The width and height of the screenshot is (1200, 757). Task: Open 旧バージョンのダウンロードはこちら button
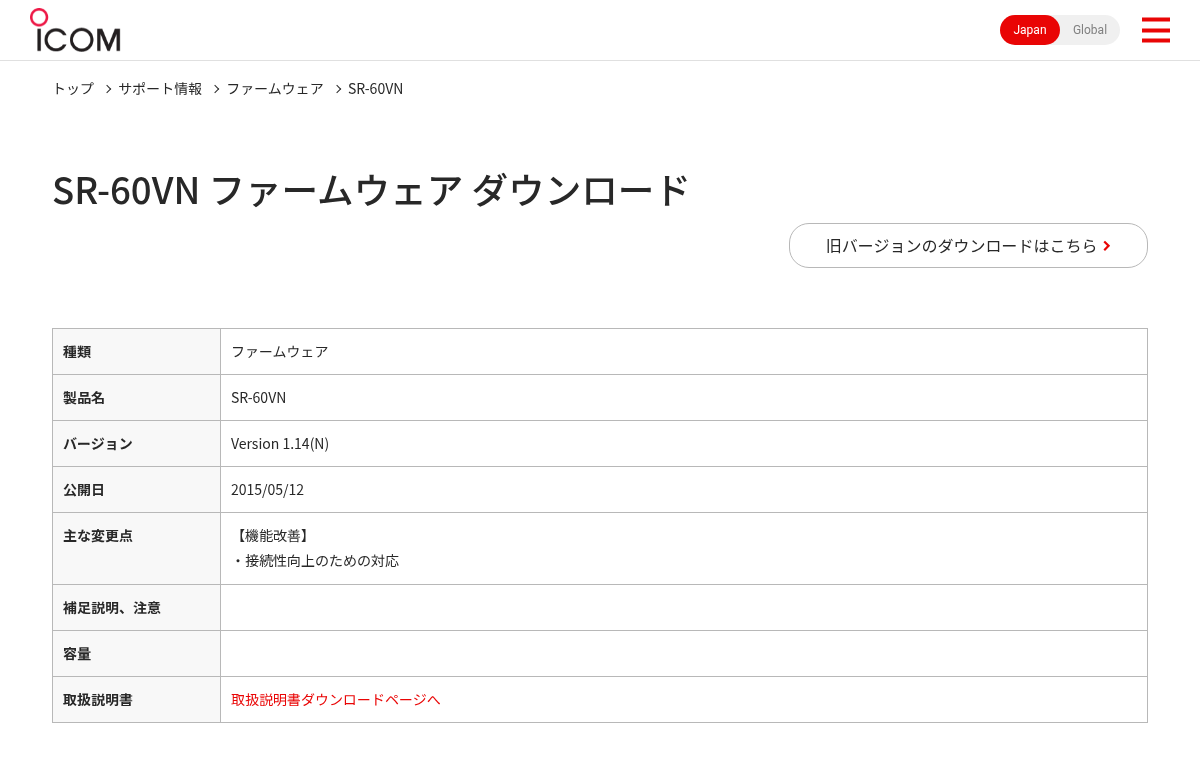pyautogui.click(x=968, y=245)
